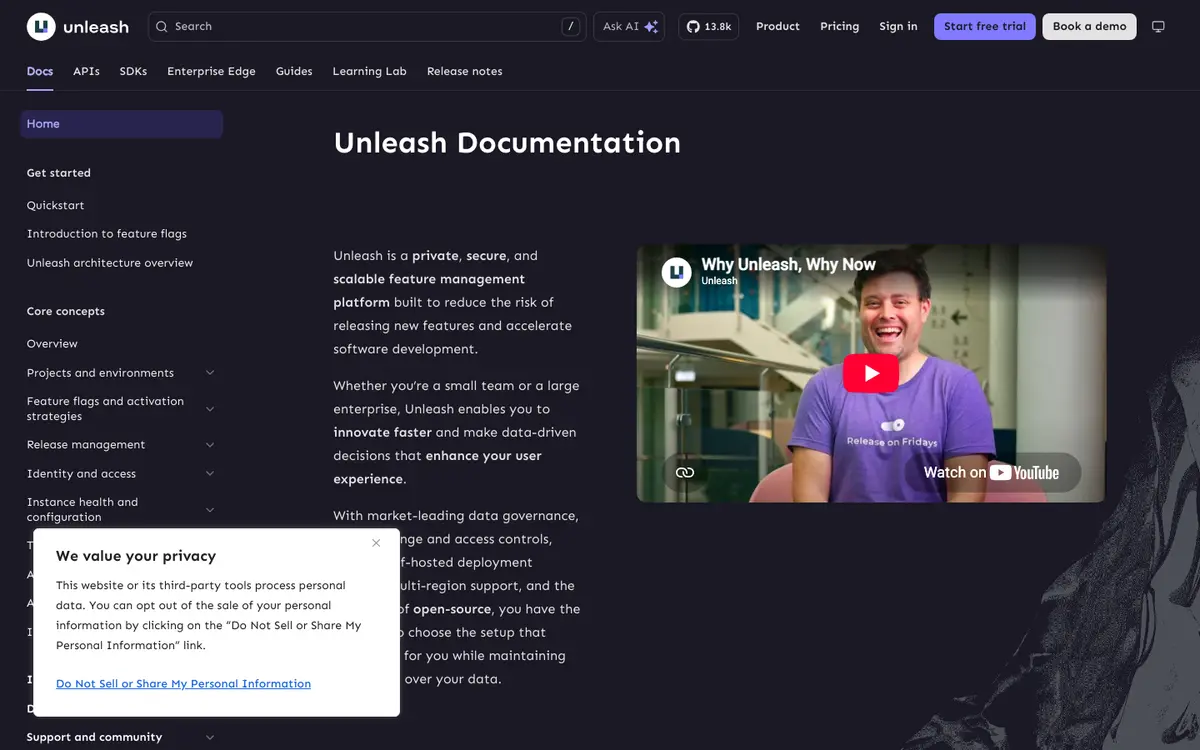
Task: Expand Support and community section
Action: 210,737
